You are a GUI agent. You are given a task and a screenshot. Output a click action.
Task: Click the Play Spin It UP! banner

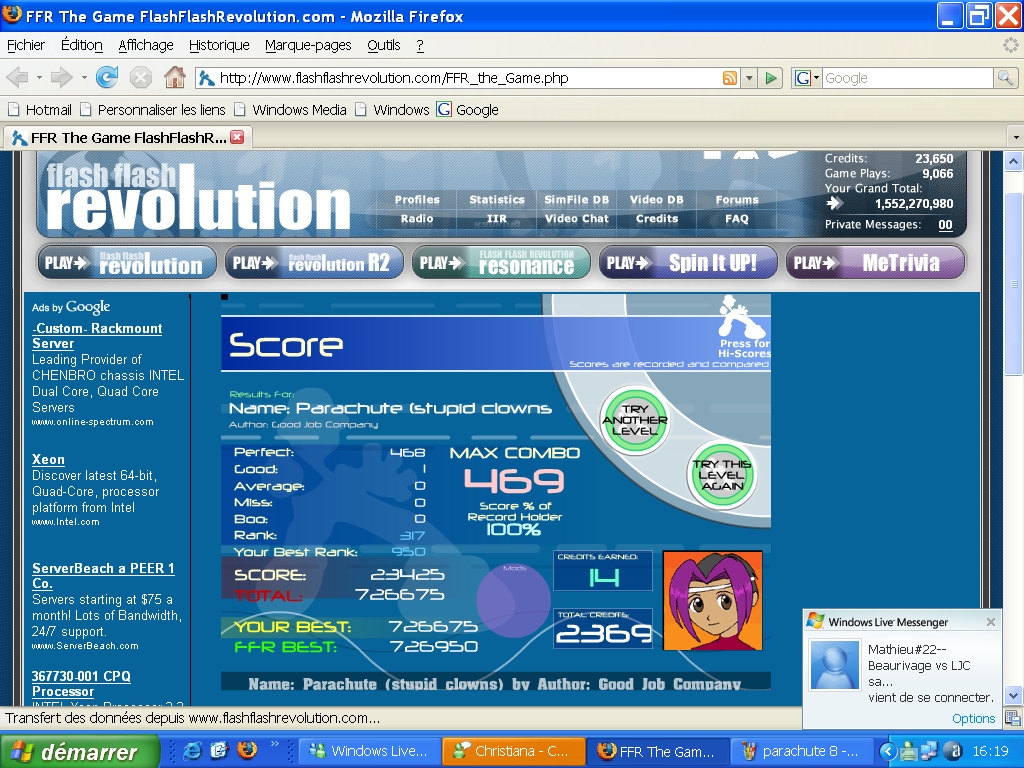point(688,263)
